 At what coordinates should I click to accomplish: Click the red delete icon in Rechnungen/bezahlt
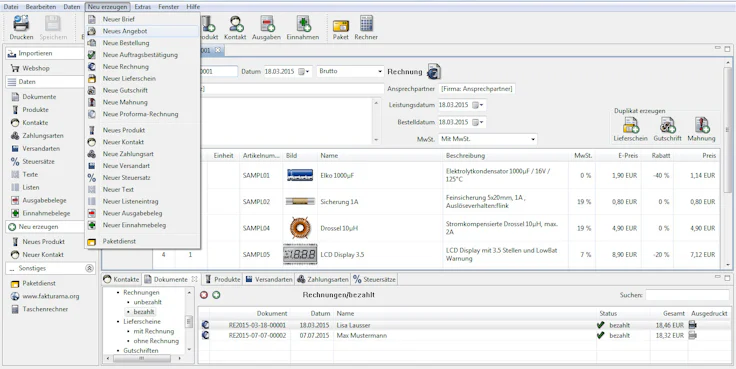[x=204, y=295]
